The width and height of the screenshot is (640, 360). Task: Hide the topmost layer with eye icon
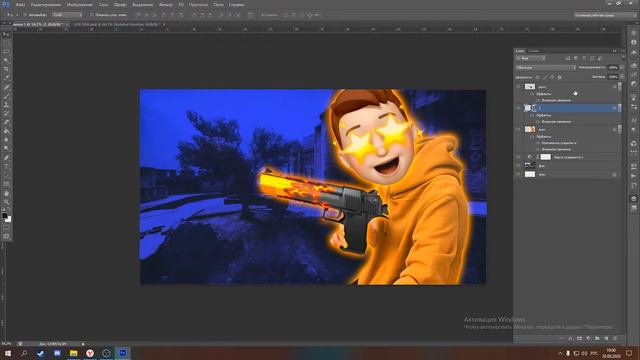tap(518, 87)
